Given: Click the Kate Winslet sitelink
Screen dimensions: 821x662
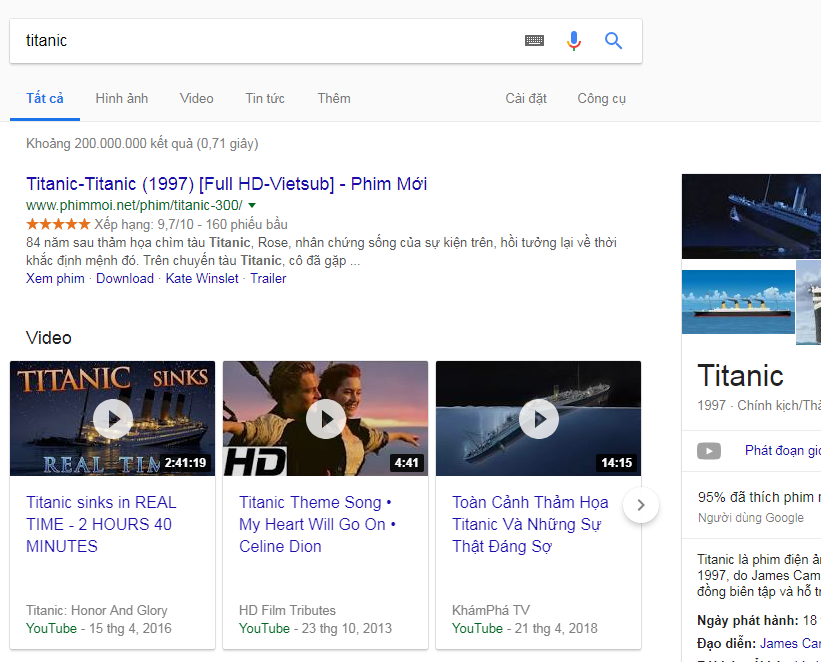Looking at the screenshot, I should 202,279.
